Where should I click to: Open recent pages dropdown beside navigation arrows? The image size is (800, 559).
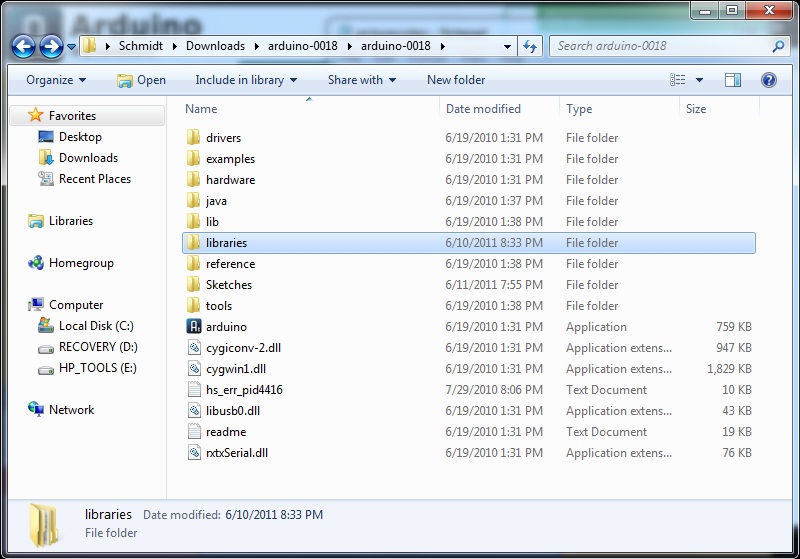pyautogui.click(x=71, y=47)
